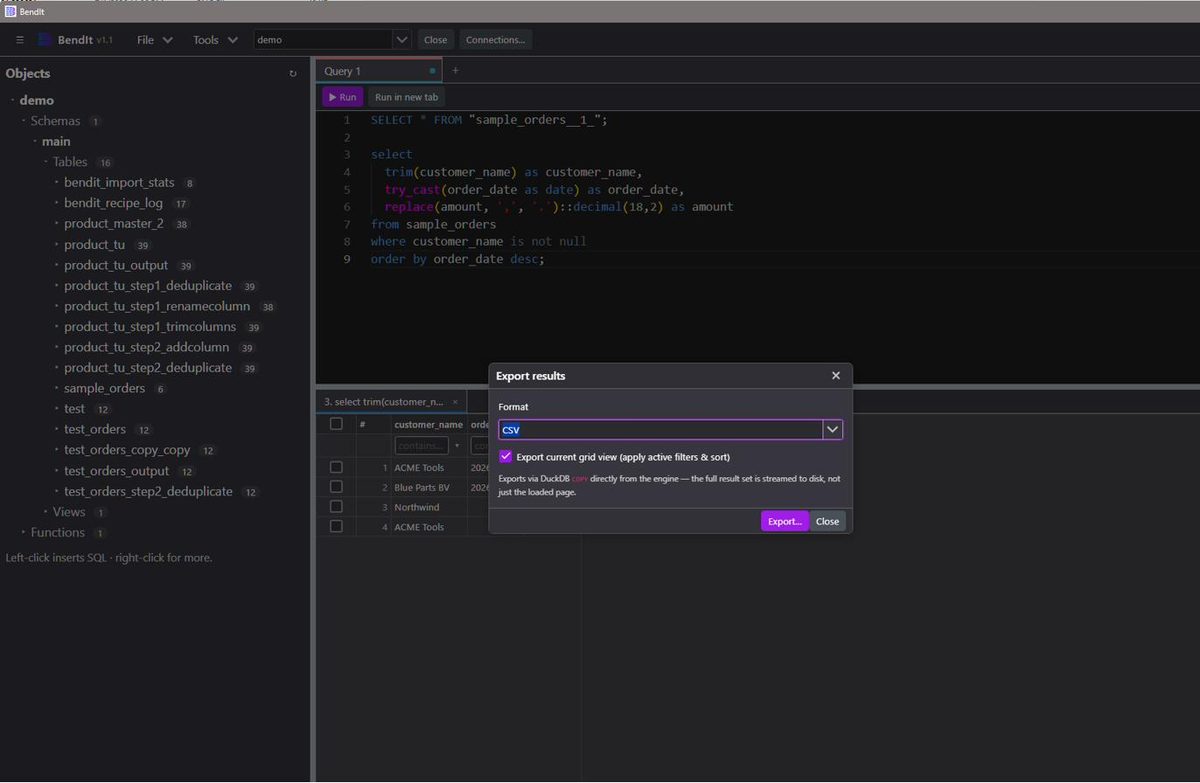This screenshot has height=783, width=1200.
Task: Check the select-all checkbox in grid header
Action: [336, 424]
